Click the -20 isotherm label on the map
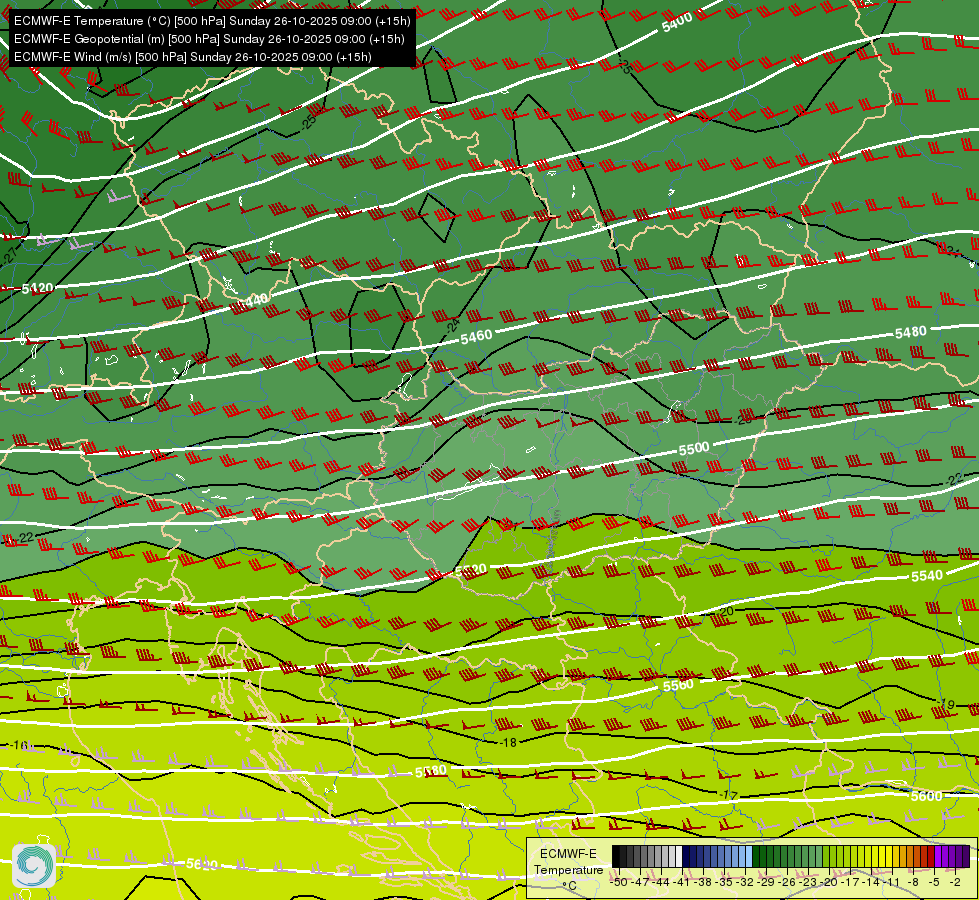Viewport: 979px width, 900px height. coord(725,611)
